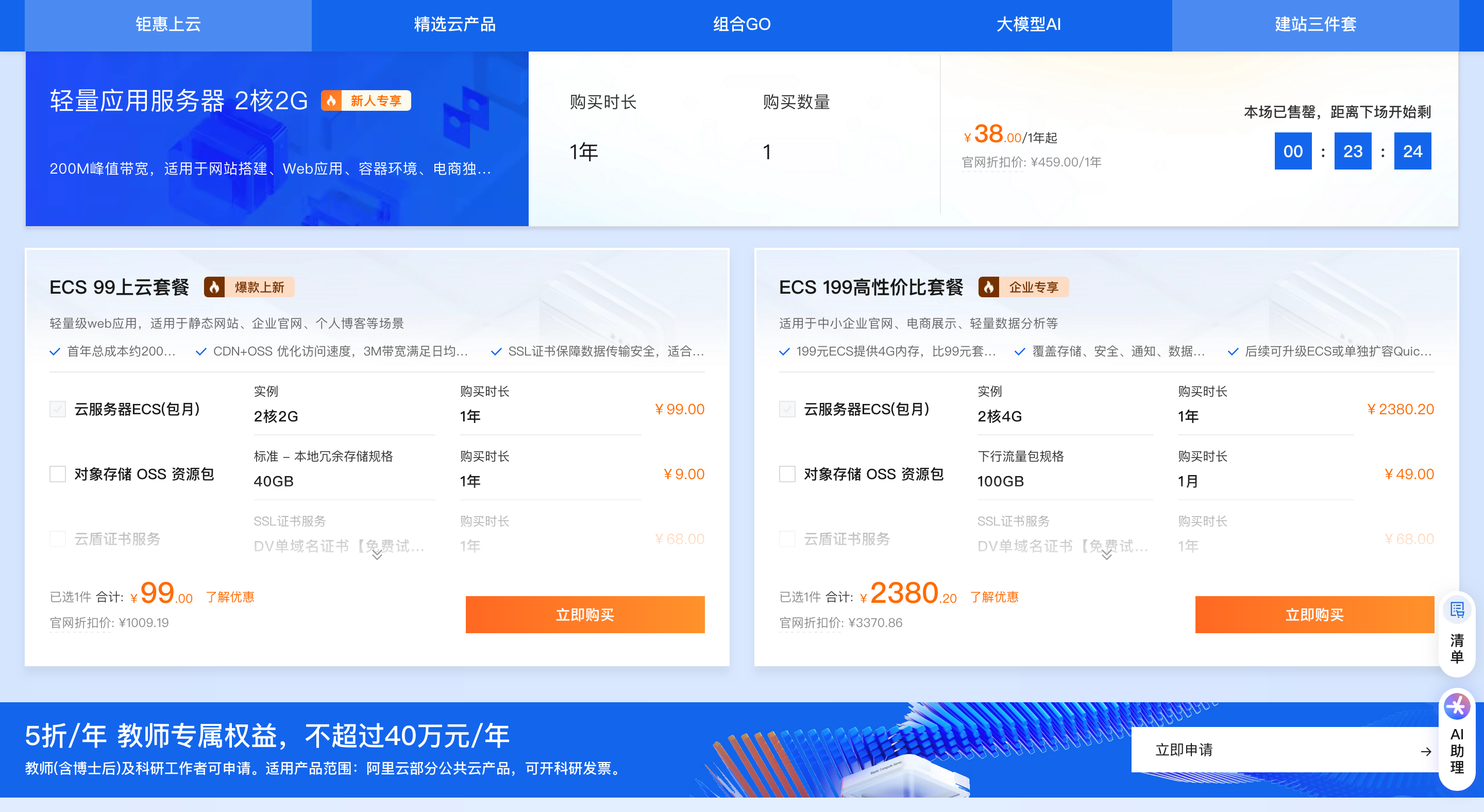Click 立即购买 for ECS 99上云套餐
This screenshot has height=812, width=1484.
(x=585, y=615)
